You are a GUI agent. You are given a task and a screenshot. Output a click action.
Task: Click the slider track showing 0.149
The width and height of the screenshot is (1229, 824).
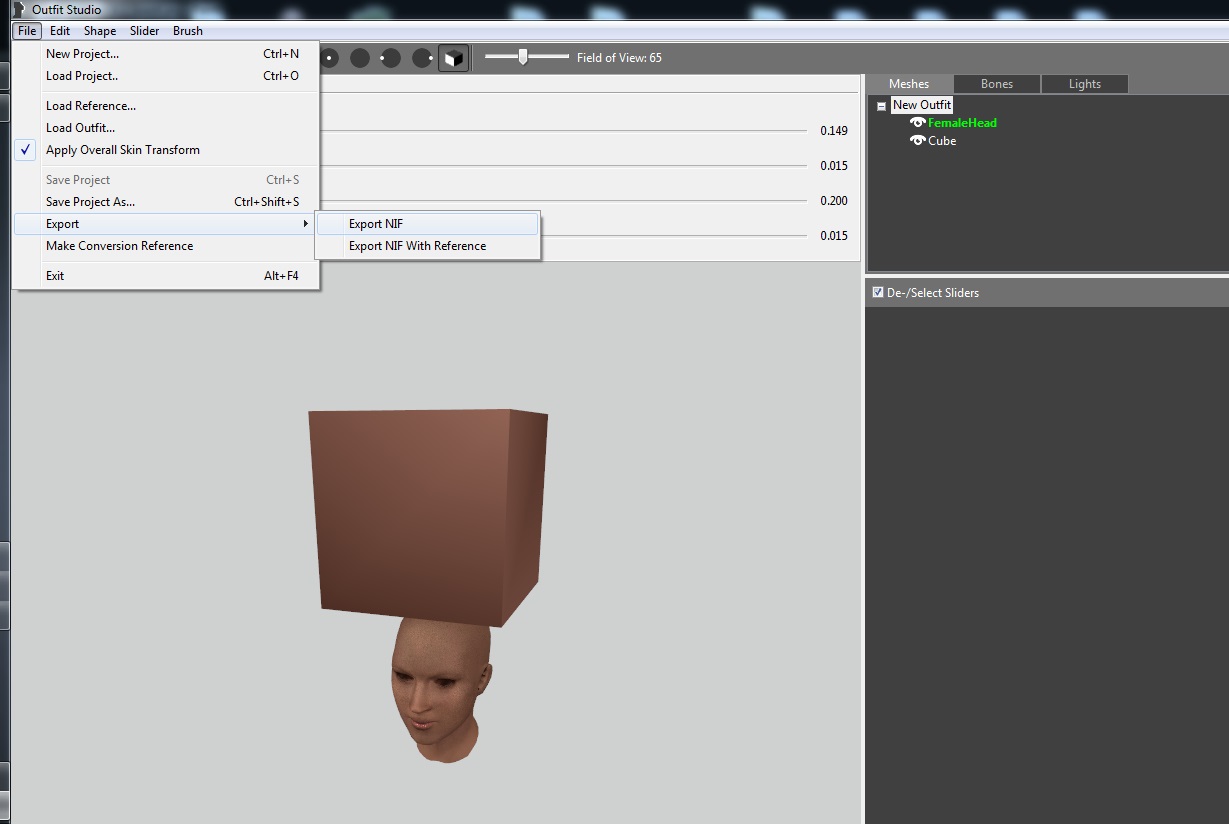564,131
